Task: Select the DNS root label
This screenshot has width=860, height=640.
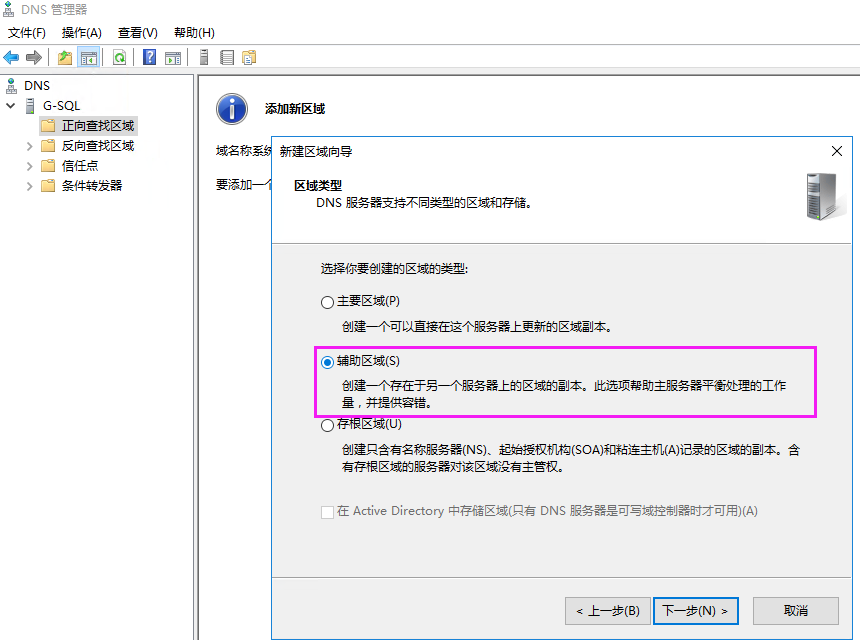Action: pyautogui.click(x=37, y=86)
